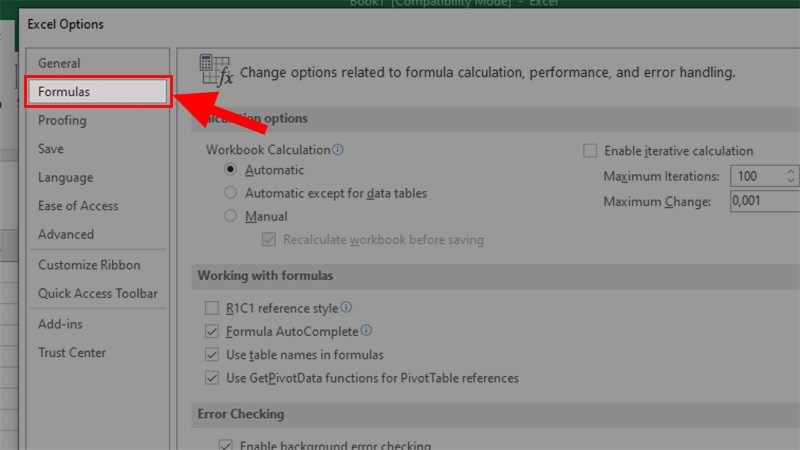Toggle R1C1 reference style checkbox
Image resolution: width=800 pixels, height=450 pixels.
211,309
